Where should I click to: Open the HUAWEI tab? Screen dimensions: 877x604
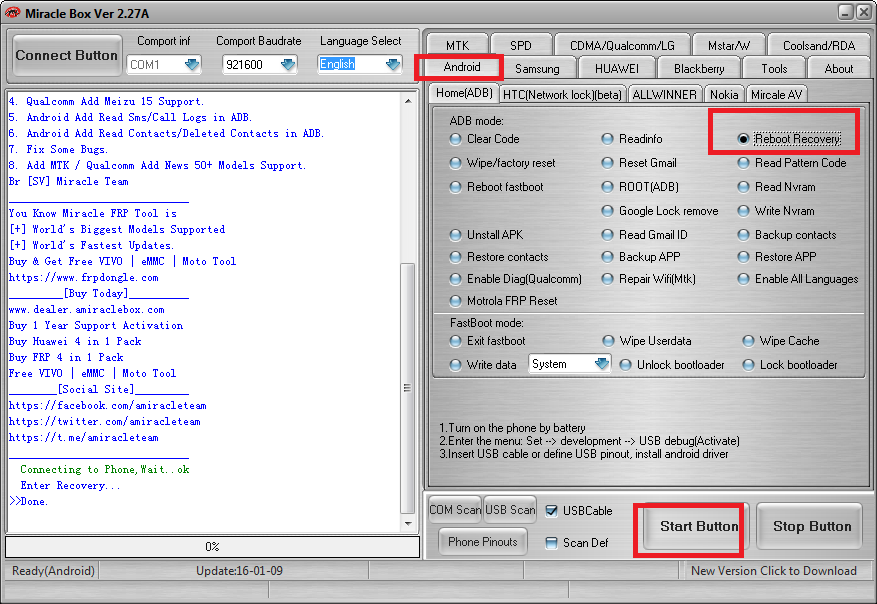pos(616,68)
